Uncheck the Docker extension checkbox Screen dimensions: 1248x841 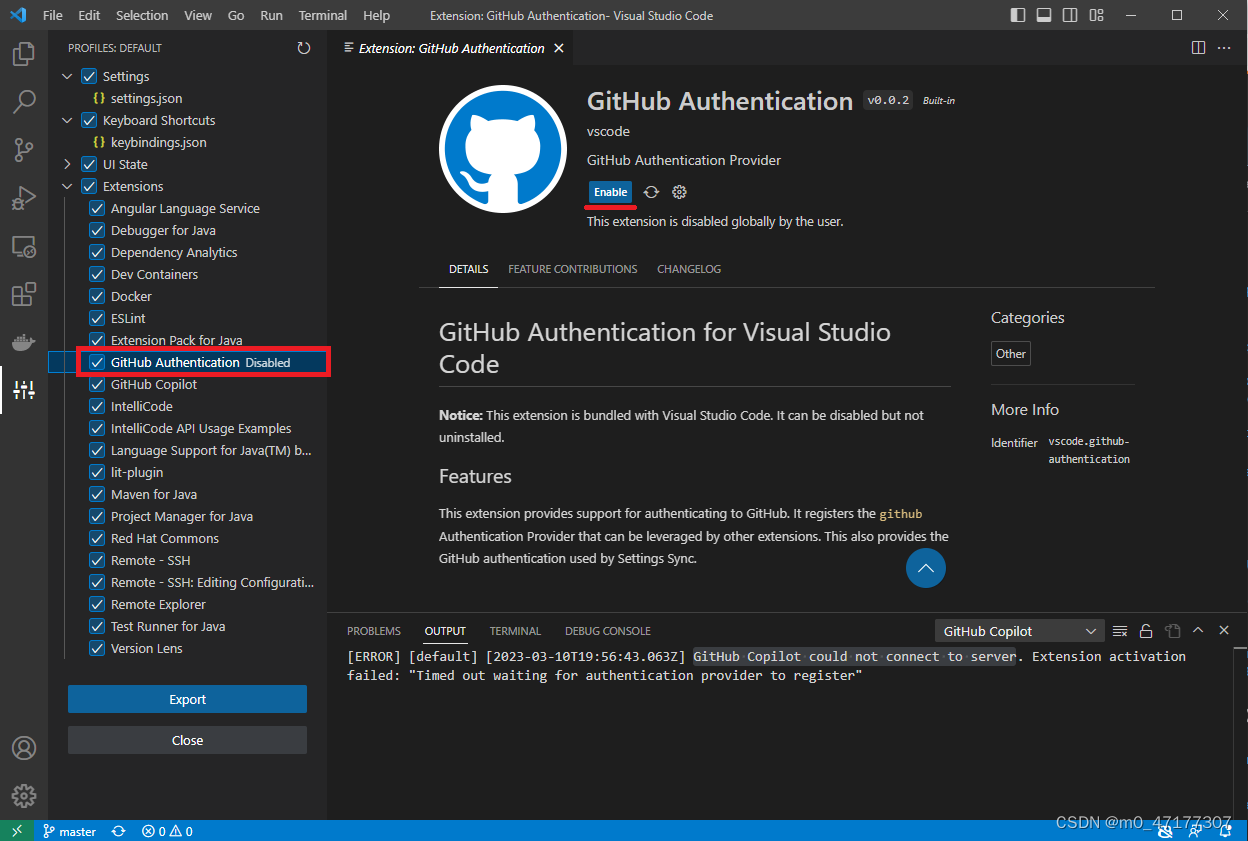[97, 296]
